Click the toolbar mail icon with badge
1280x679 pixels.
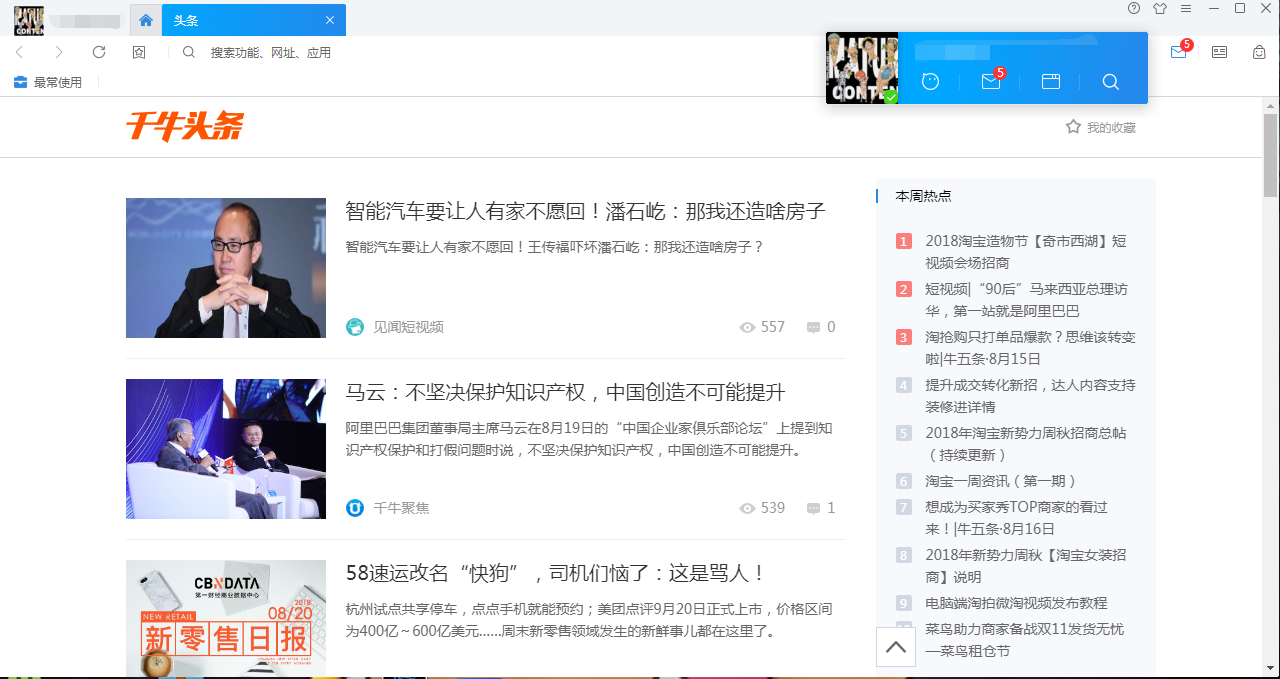click(1180, 50)
